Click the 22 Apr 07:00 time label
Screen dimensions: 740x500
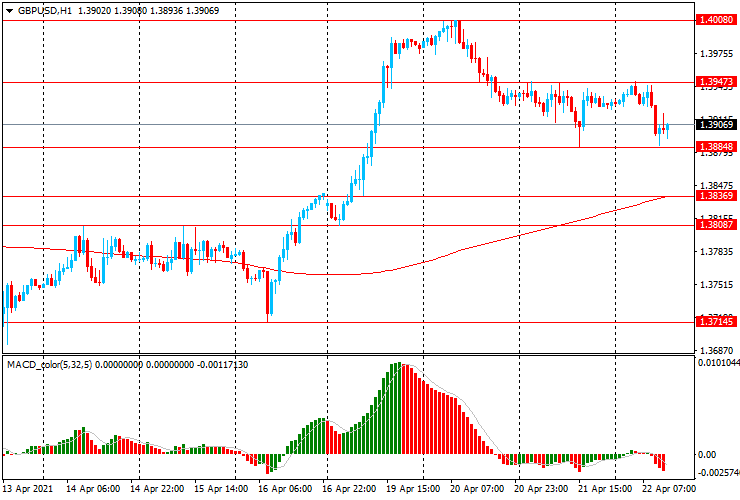pyautogui.click(x=669, y=488)
